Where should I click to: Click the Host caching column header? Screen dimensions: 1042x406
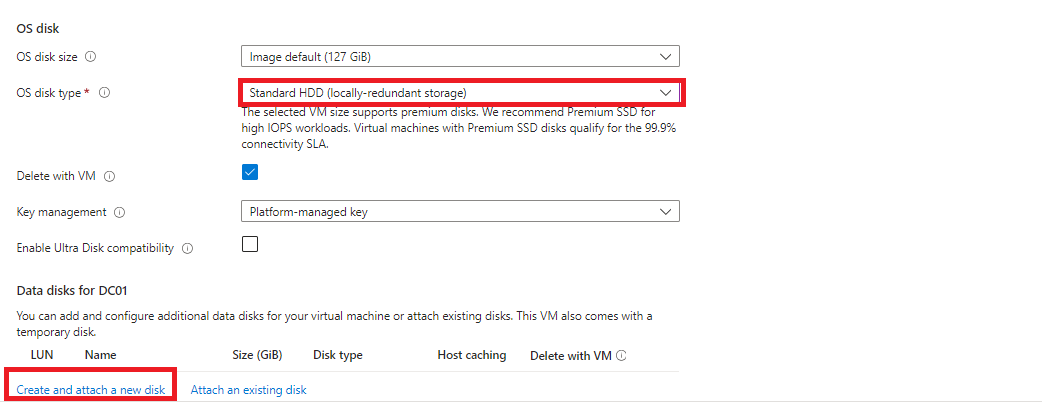pos(472,355)
